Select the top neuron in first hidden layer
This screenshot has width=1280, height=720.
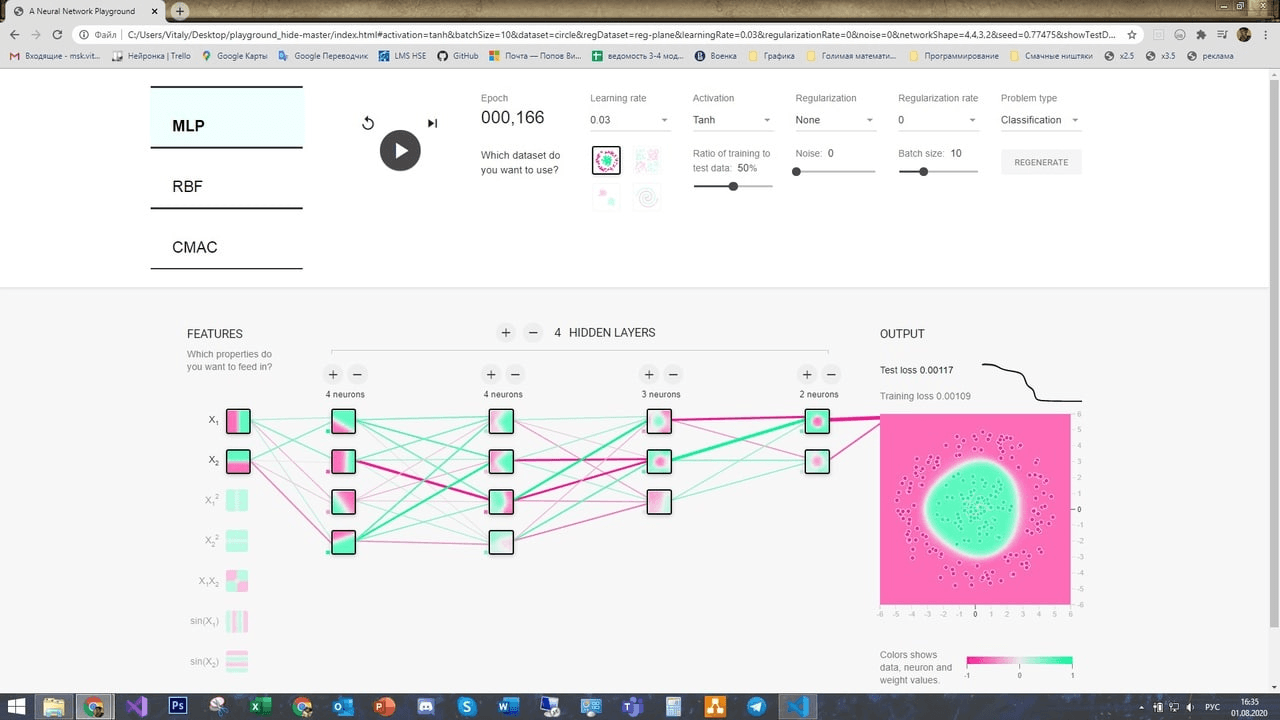pos(343,421)
